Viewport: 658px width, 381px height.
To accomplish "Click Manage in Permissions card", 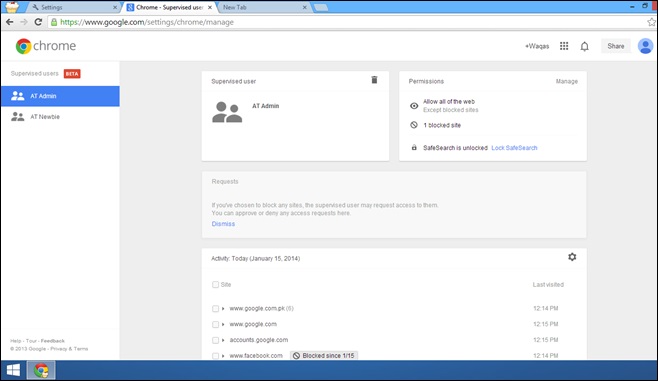I will tap(567, 81).
